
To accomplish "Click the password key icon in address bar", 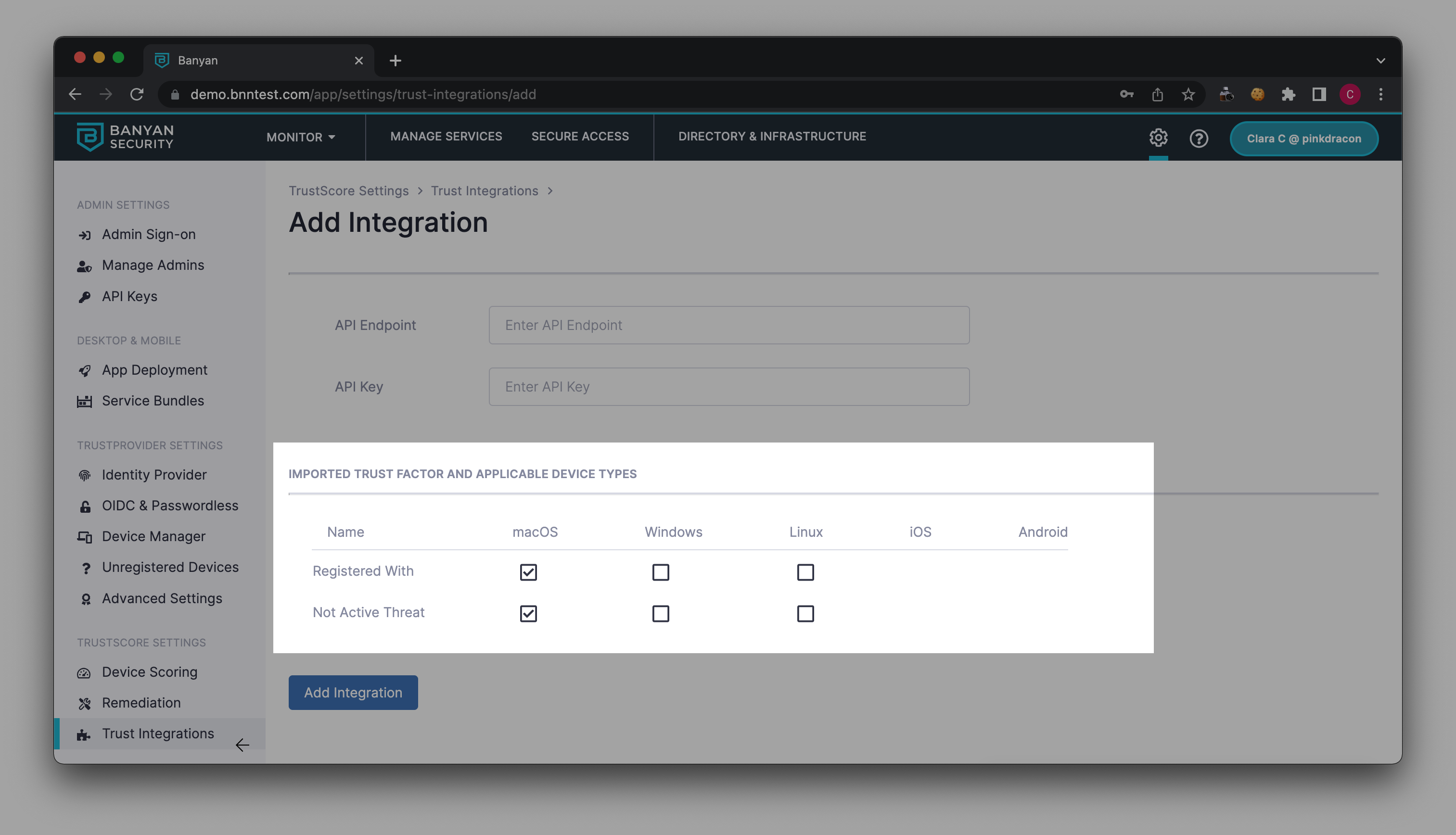I will 1126,95.
